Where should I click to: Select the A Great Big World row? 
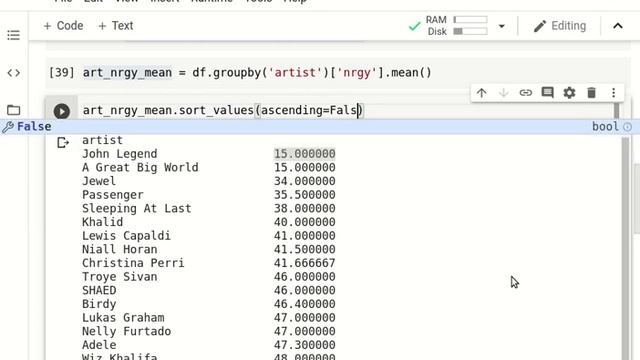pyautogui.click(x=209, y=167)
